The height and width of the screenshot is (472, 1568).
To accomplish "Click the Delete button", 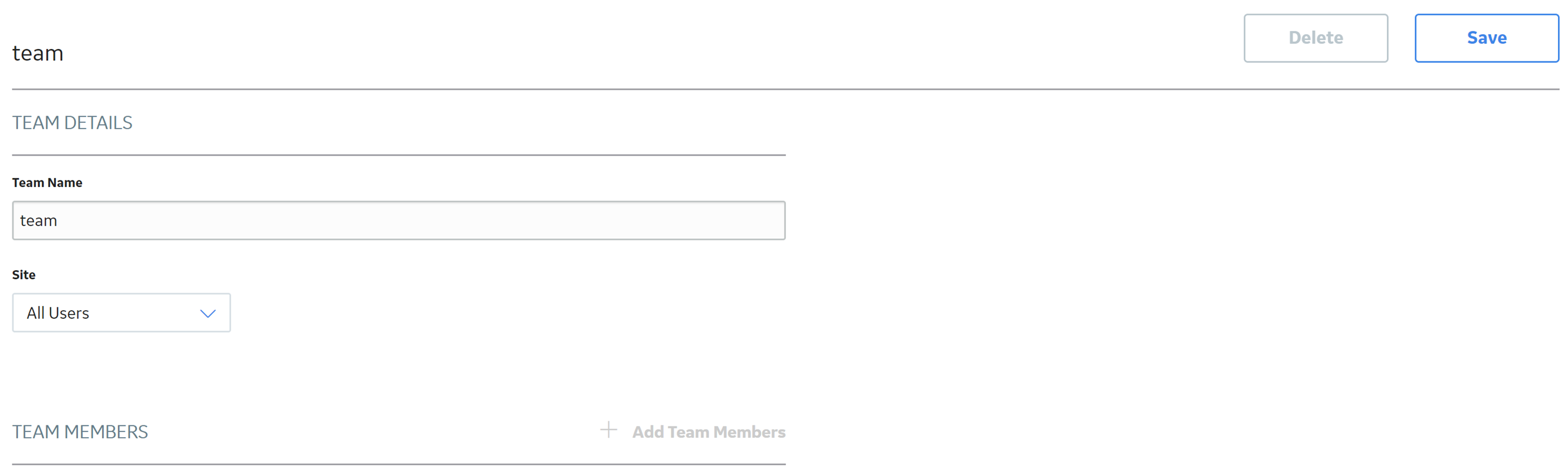I will (x=1315, y=38).
